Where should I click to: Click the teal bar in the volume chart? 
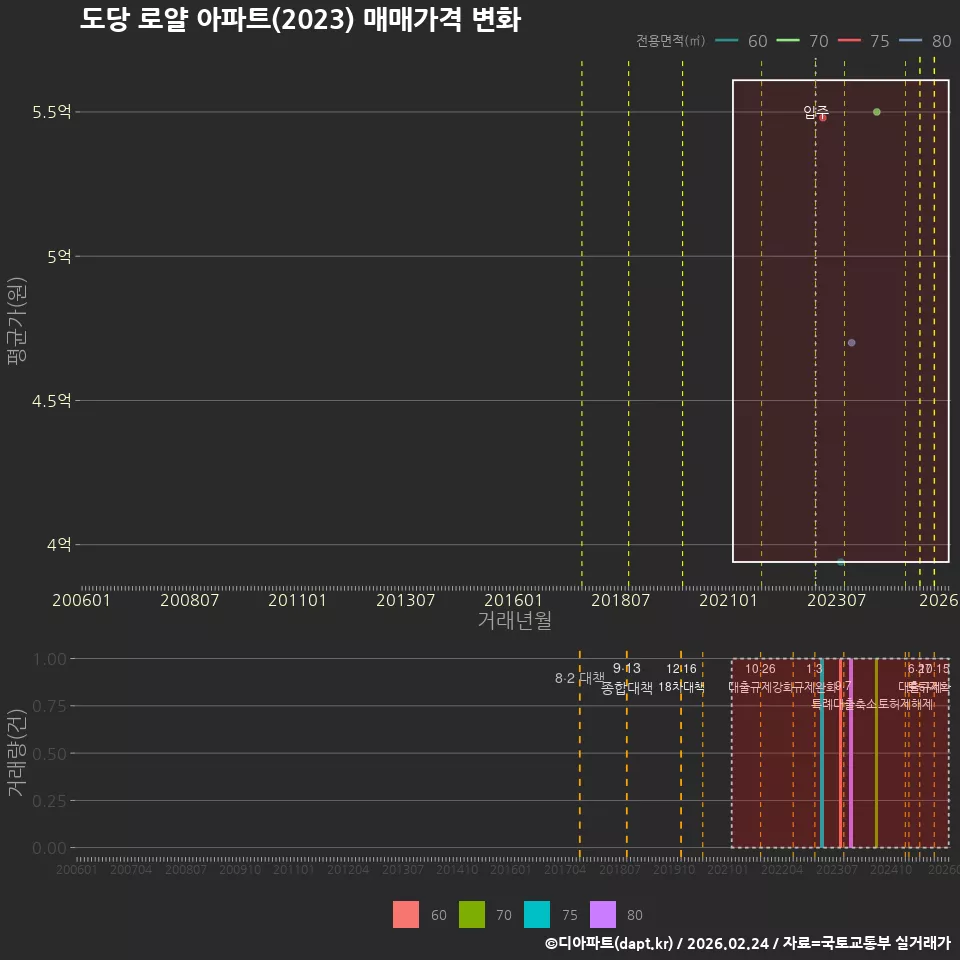tap(822, 753)
